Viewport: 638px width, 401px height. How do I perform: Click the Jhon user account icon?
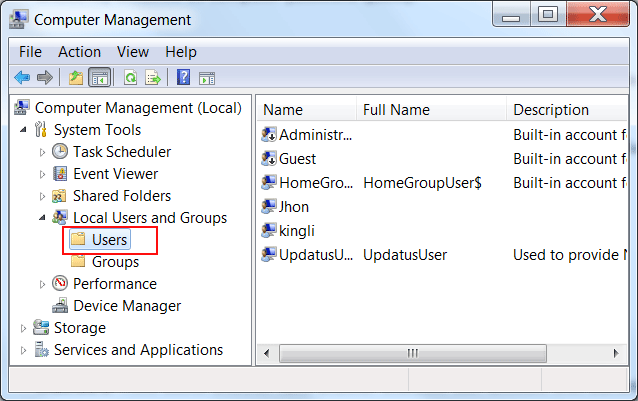tap(269, 207)
